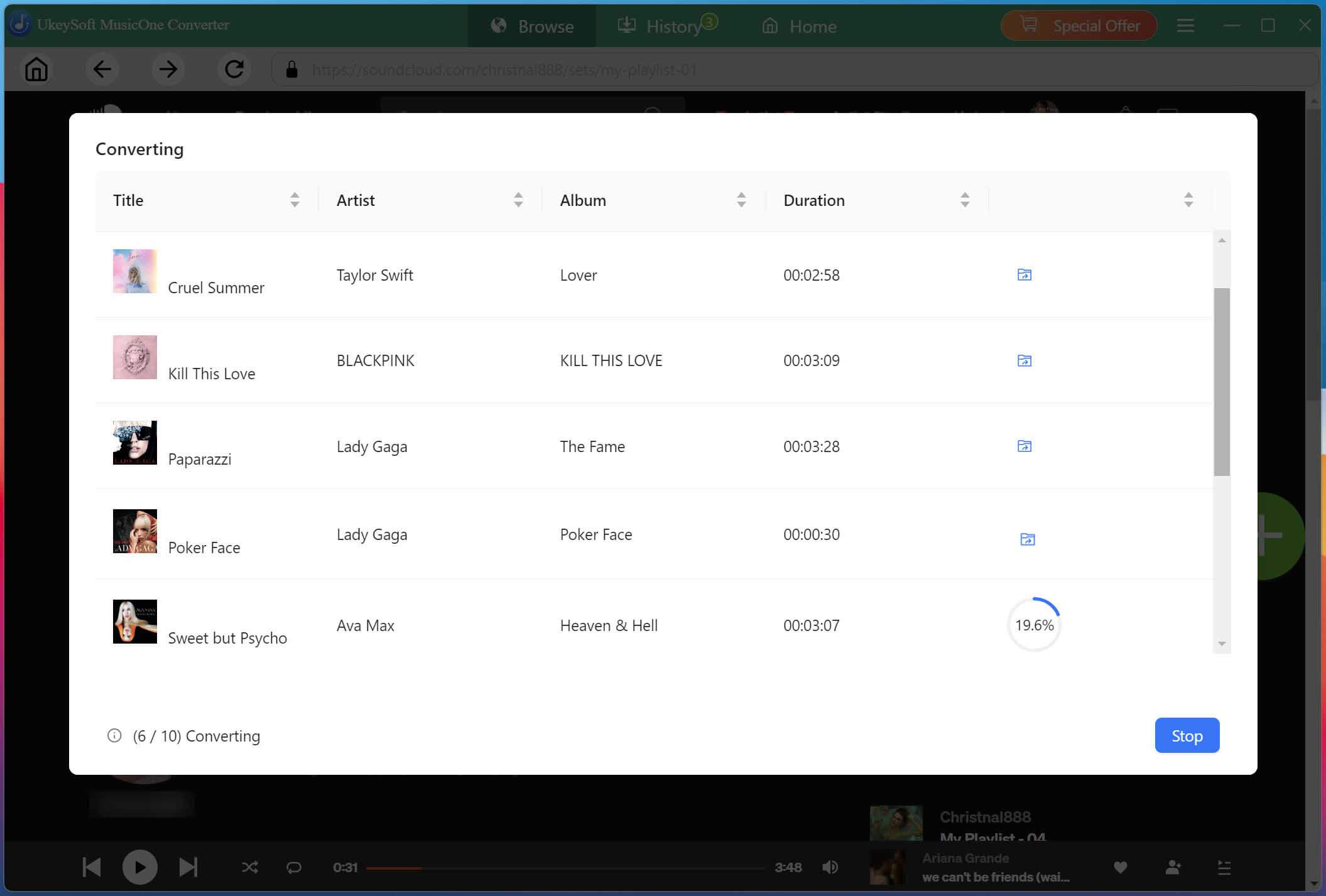This screenshot has width=1326, height=896.
Task: Click the UkeySoft MusicOne Converter logo
Action: 20,24
